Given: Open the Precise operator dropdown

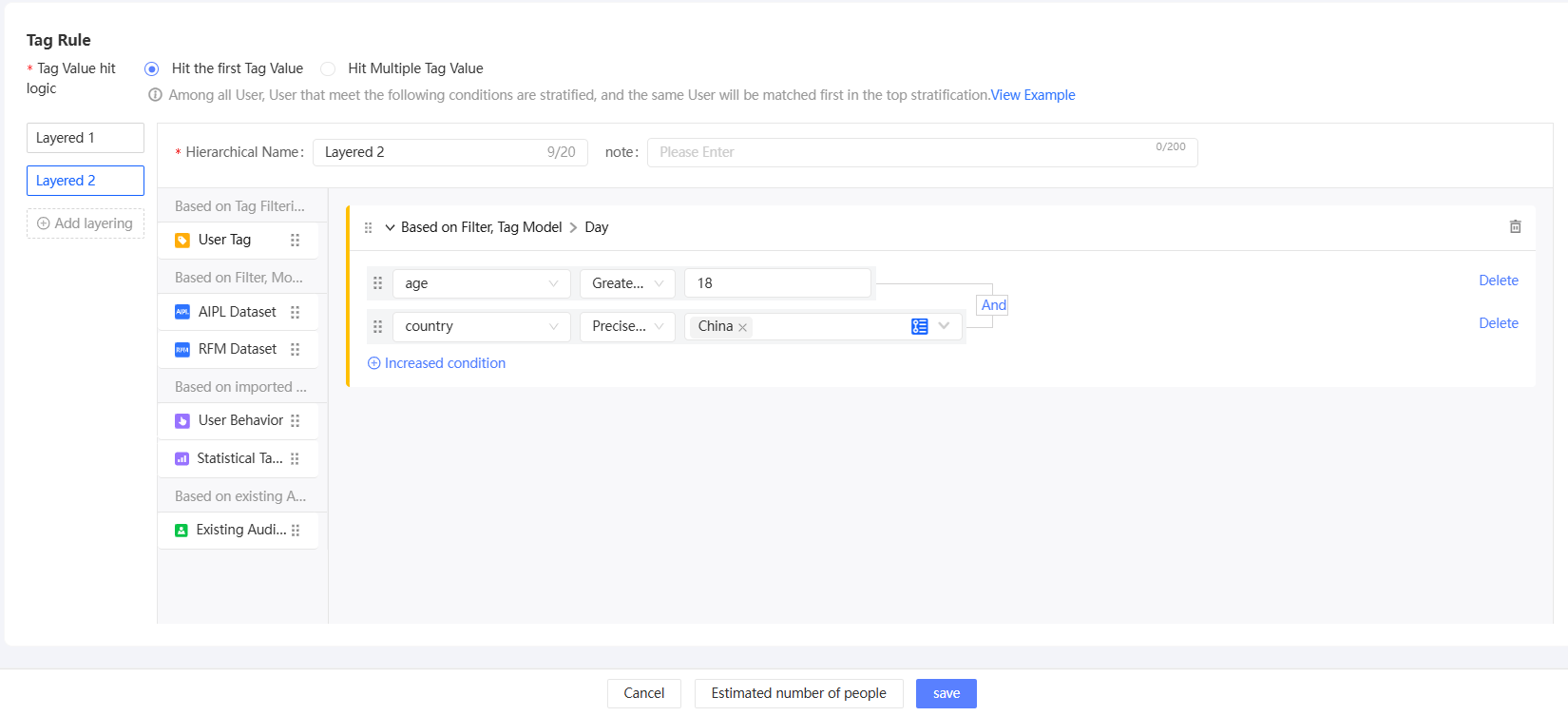Looking at the screenshot, I should click(627, 326).
